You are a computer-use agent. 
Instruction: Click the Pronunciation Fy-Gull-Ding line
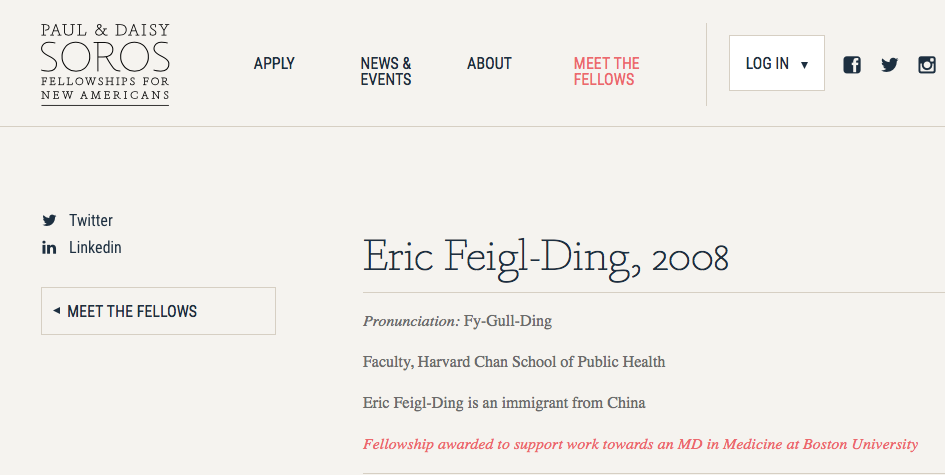click(x=457, y=321)
